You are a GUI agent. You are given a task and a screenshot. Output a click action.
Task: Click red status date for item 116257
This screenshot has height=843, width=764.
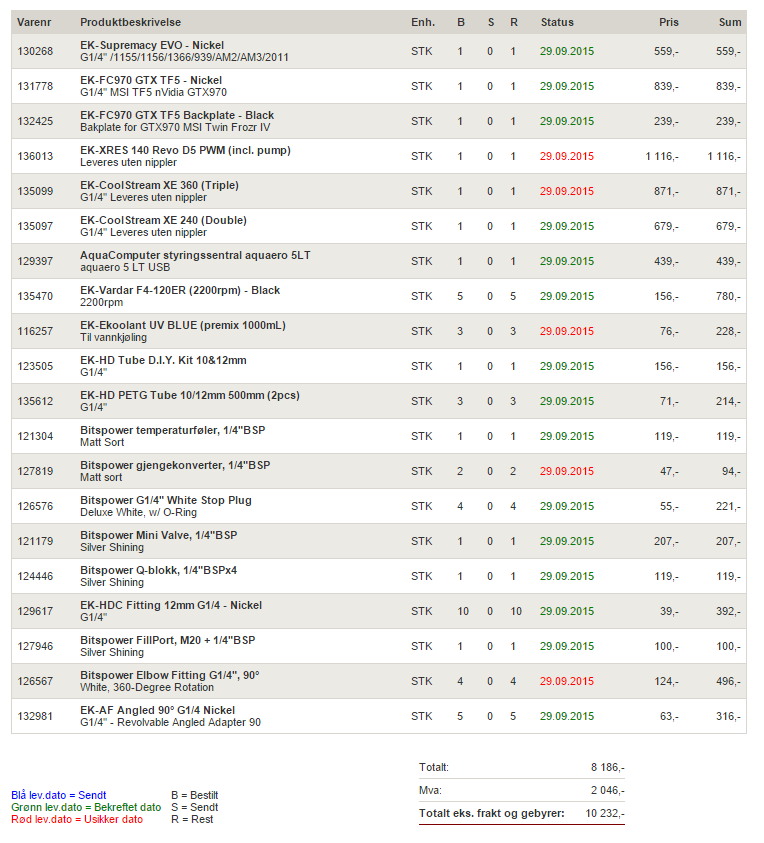567,331
